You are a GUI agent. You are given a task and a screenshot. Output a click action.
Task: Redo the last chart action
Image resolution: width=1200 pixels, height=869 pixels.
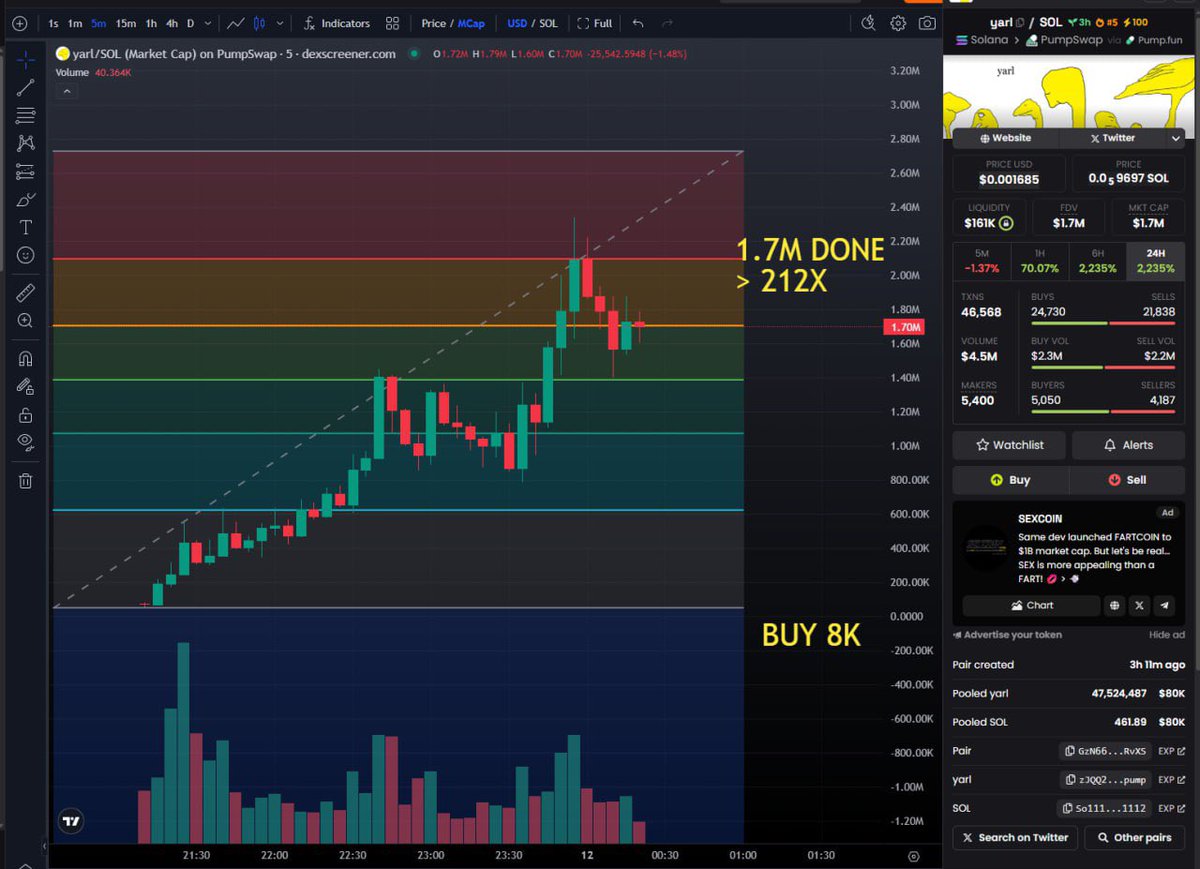(x=669, y=23)
